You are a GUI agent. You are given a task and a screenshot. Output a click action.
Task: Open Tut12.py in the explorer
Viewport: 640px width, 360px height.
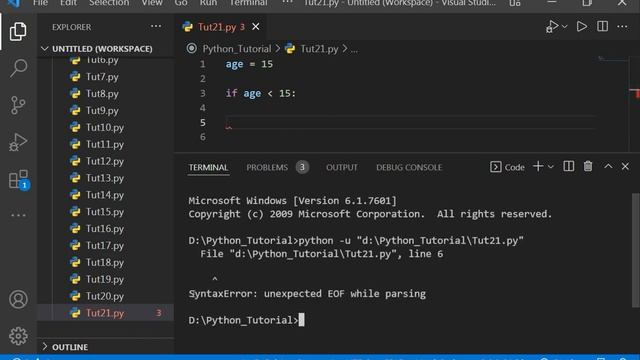tap(104, 161)
